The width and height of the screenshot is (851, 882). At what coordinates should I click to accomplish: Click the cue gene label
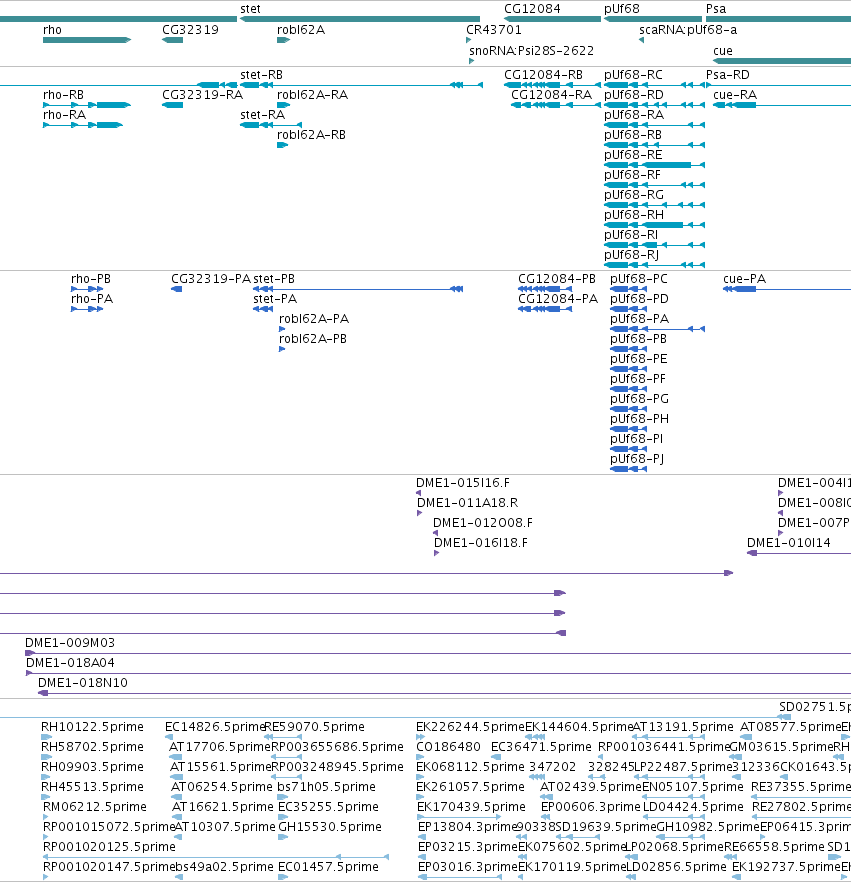723,51
